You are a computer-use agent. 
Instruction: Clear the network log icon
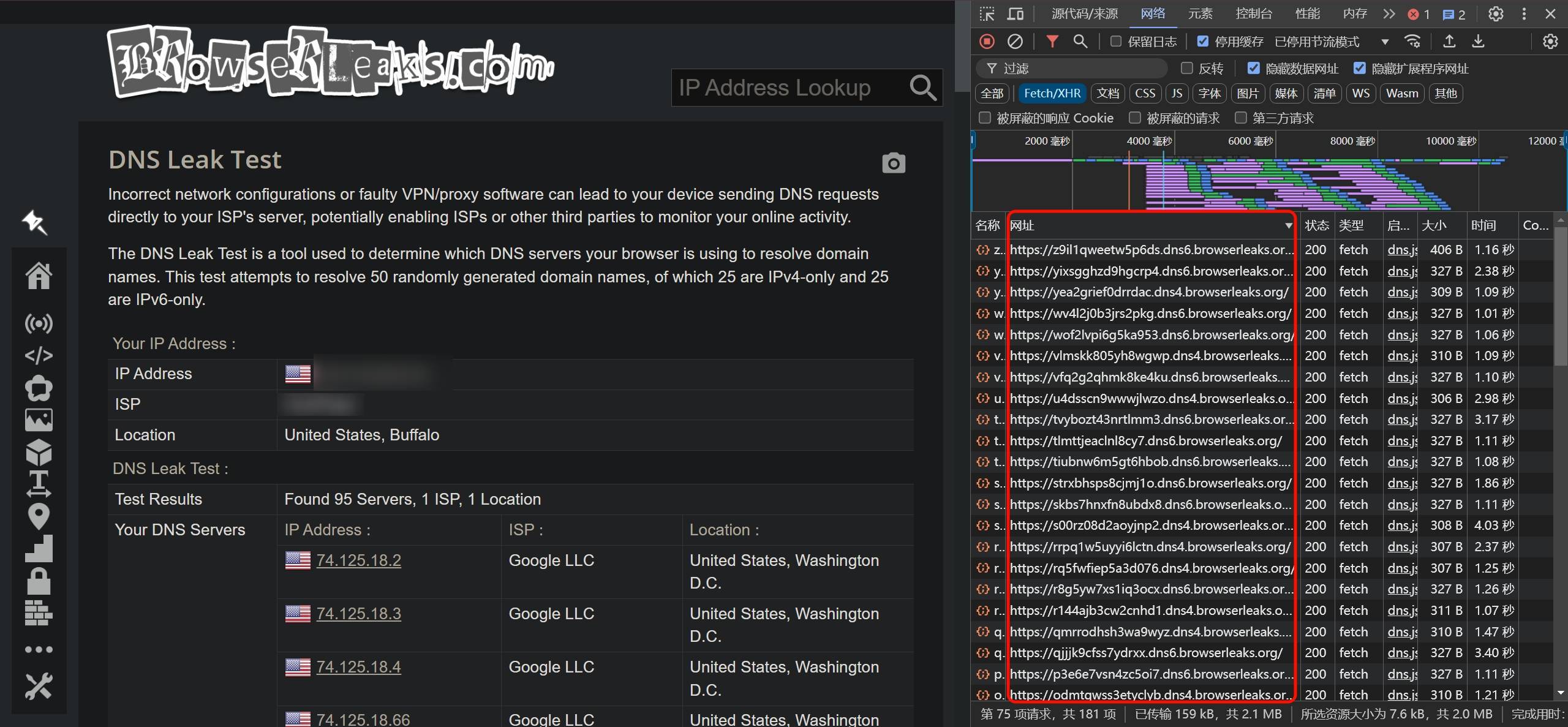pyautogui.click(x=1015, y=41)
